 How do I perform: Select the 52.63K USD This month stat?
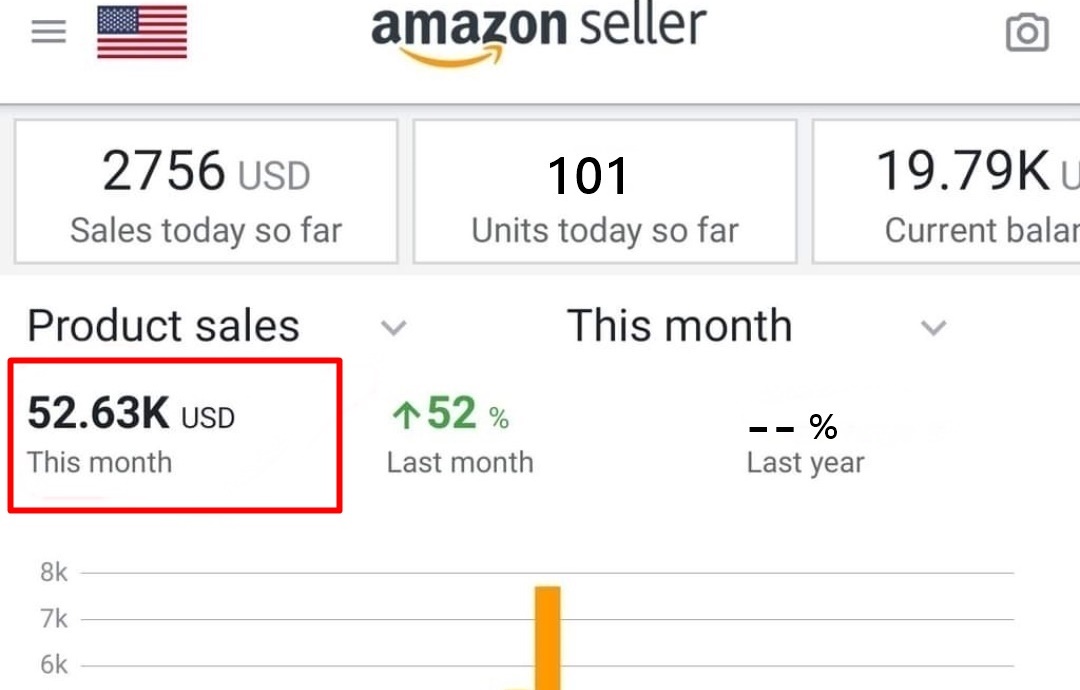[x=175, y=435]
